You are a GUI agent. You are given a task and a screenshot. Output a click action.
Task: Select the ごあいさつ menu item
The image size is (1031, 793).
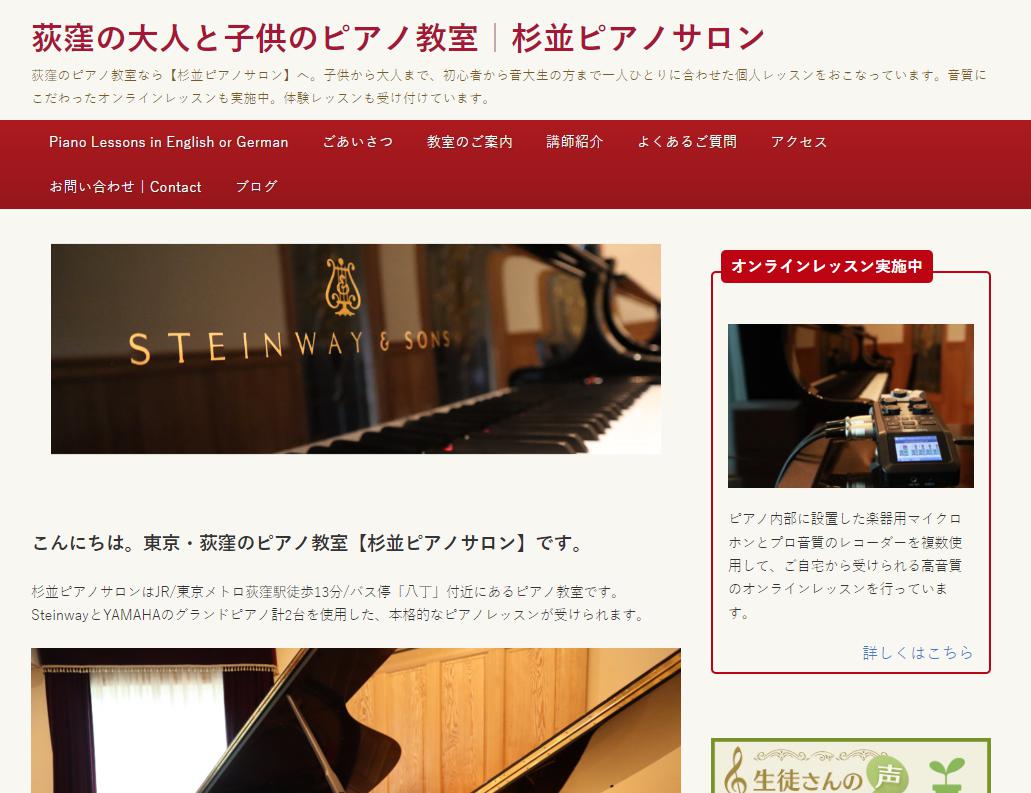[358, 142]
